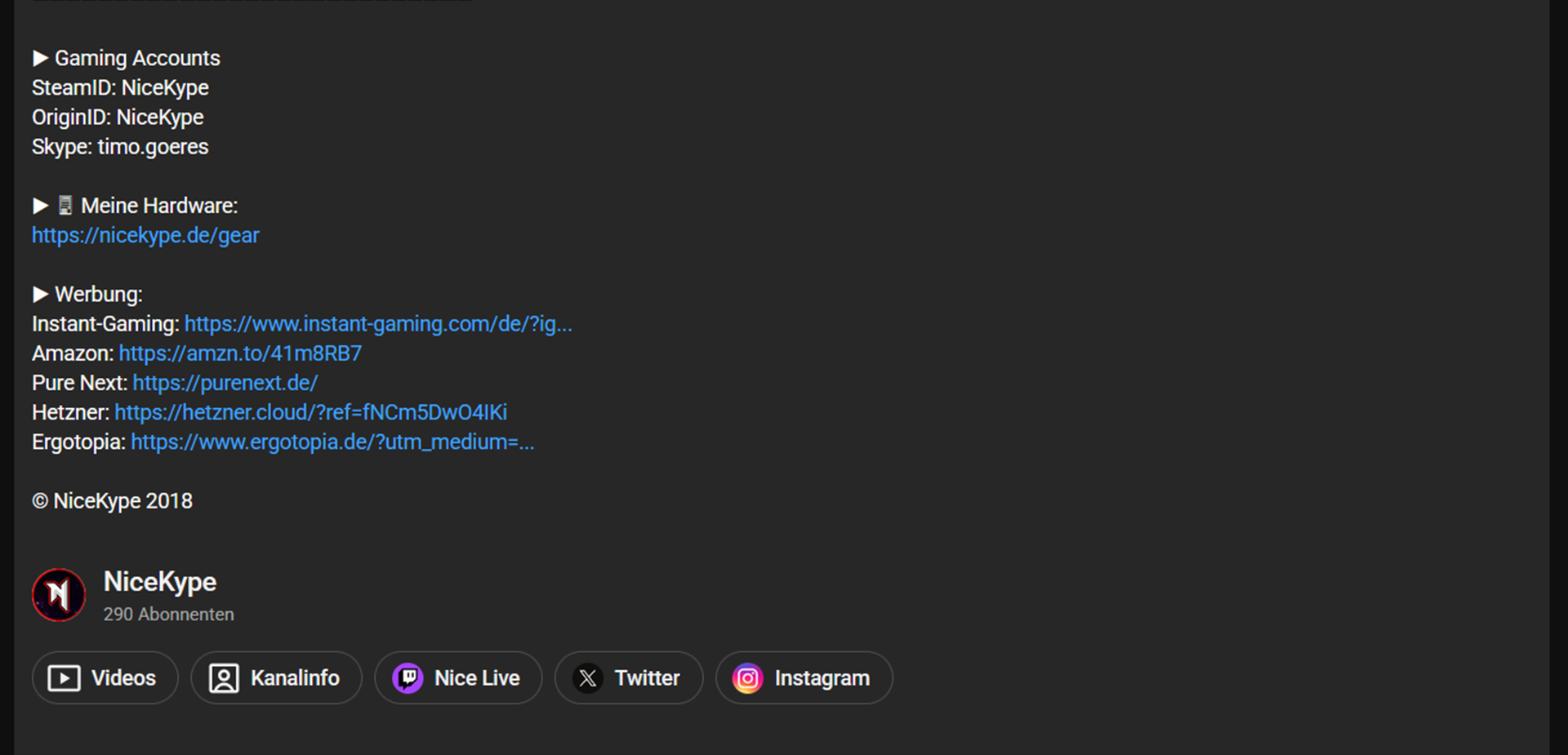
Task: Open the Ergotopia website link
Action: tap(332, 442)
